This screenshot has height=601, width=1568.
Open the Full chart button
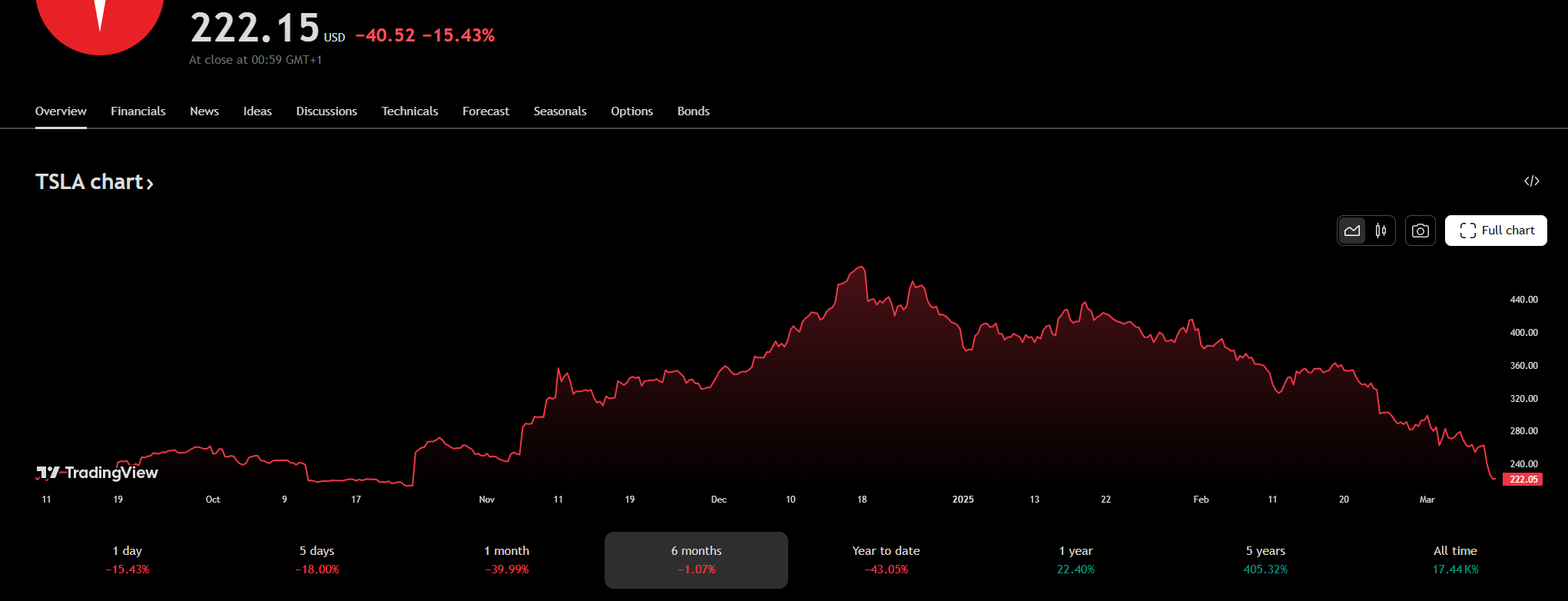(x=1496, y=231)
